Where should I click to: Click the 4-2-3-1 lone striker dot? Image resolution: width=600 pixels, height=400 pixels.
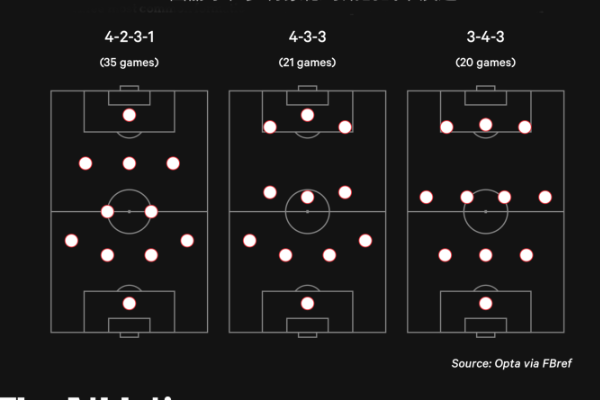(129, 115)
